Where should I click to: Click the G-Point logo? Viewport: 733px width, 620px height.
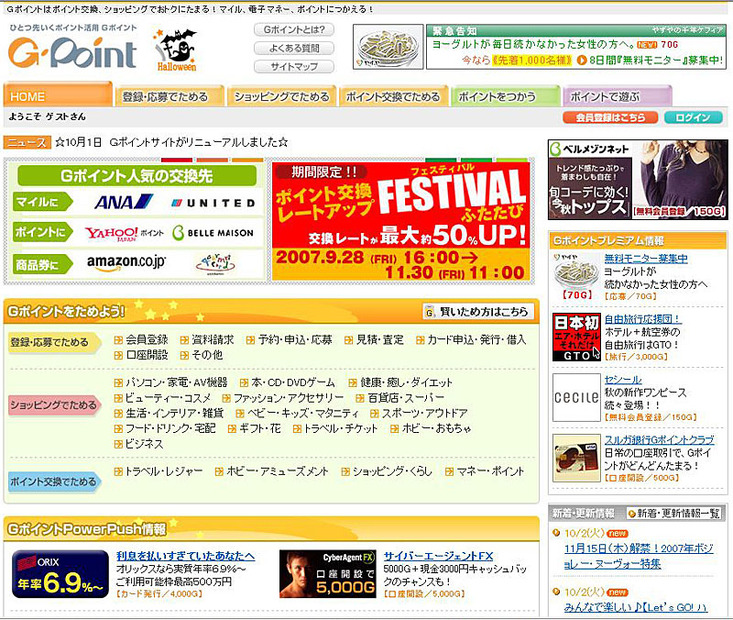[72, 52]
